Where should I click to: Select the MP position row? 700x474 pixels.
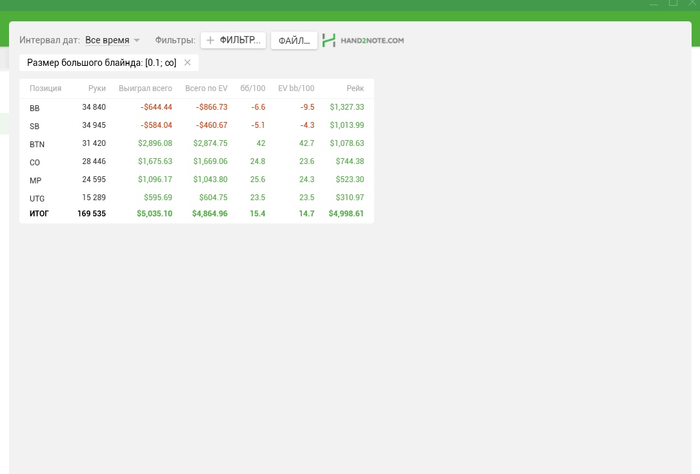(x=196, y=180)
